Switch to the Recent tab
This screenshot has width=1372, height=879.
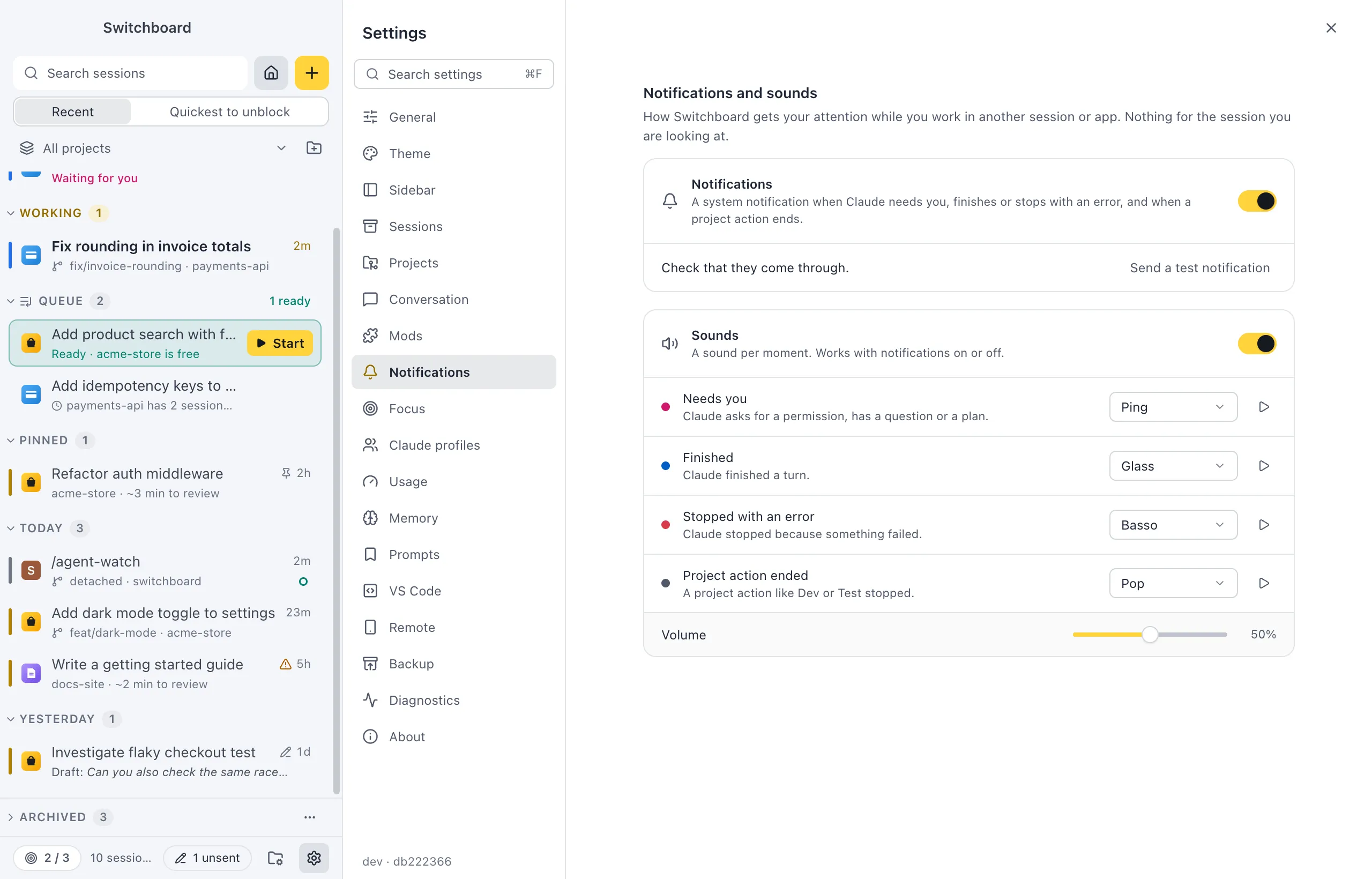(72, 112)
